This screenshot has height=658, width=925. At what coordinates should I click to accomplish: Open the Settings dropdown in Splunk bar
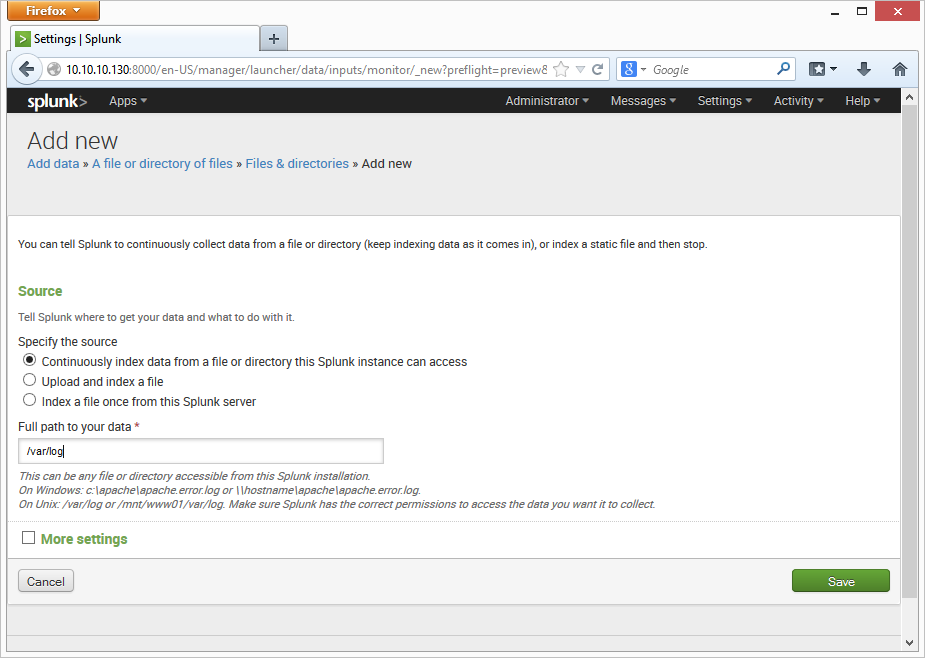724,101
